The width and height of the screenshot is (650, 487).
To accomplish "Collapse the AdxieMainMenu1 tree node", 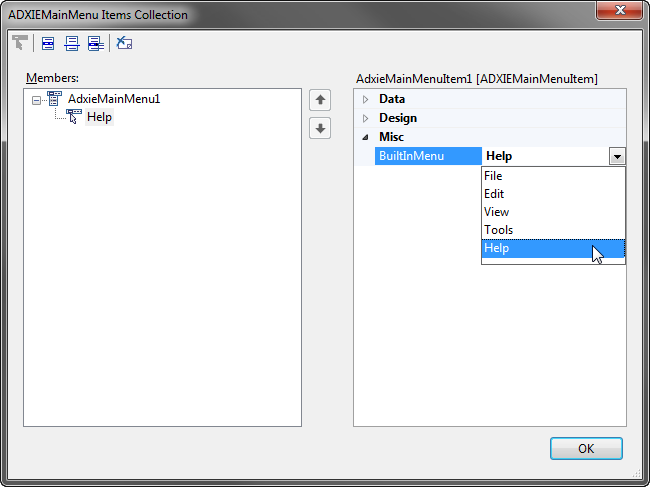I will click(x=36, y=100).
